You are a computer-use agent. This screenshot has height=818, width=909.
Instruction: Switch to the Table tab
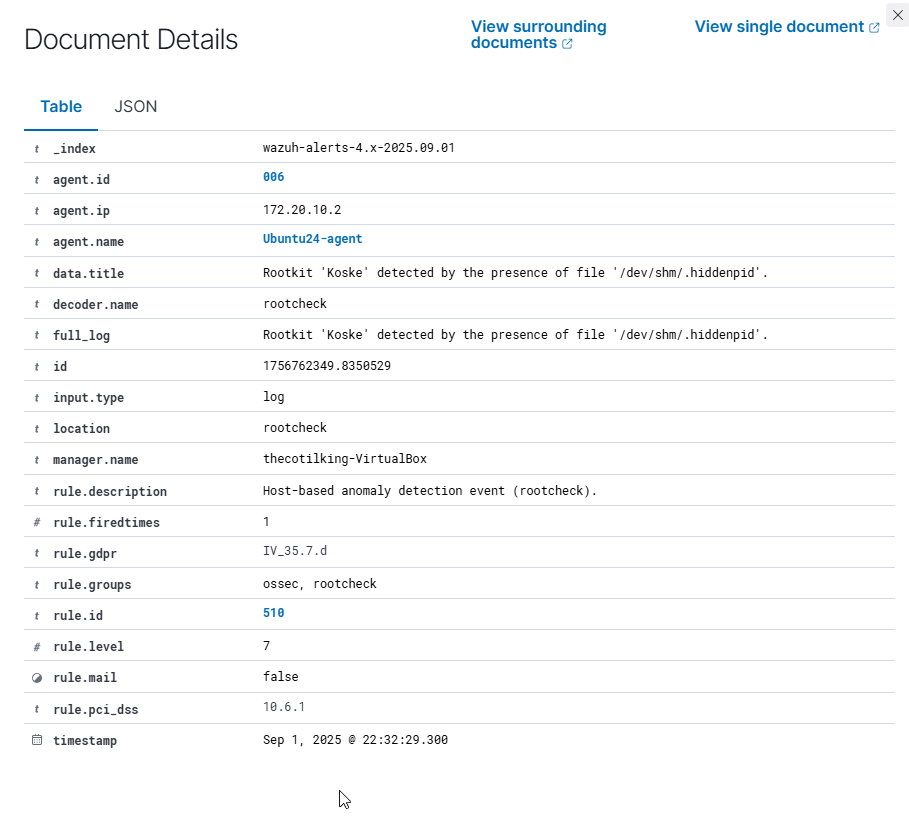point(61,107)
